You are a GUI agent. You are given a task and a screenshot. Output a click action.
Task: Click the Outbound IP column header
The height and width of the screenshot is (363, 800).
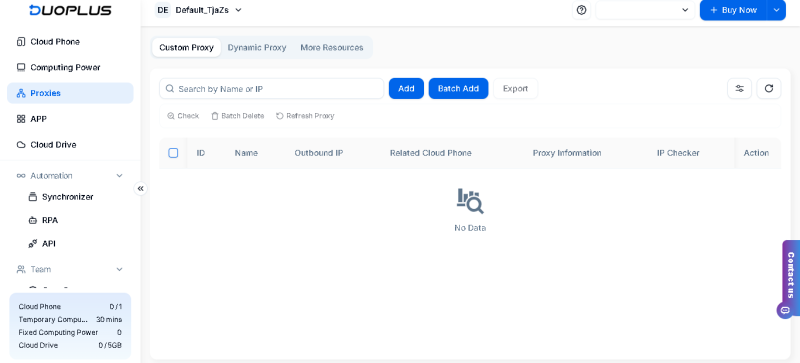tap(318, 153)
